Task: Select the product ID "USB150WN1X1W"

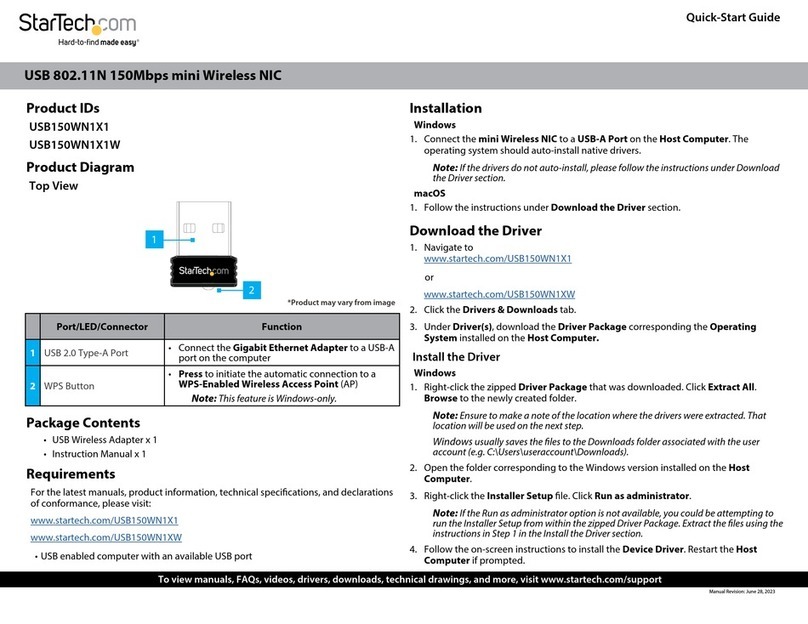Action: pos(75,145)
